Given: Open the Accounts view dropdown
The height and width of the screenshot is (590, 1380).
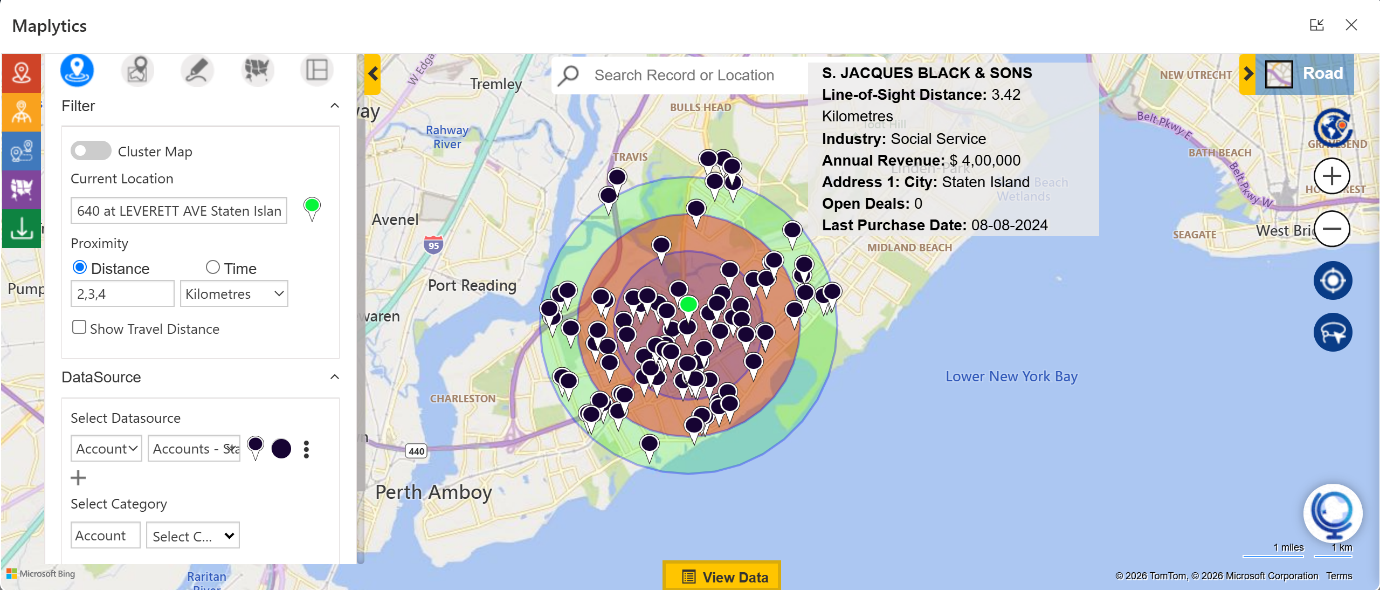Looking at the screenshot, I should click(194, 449).
